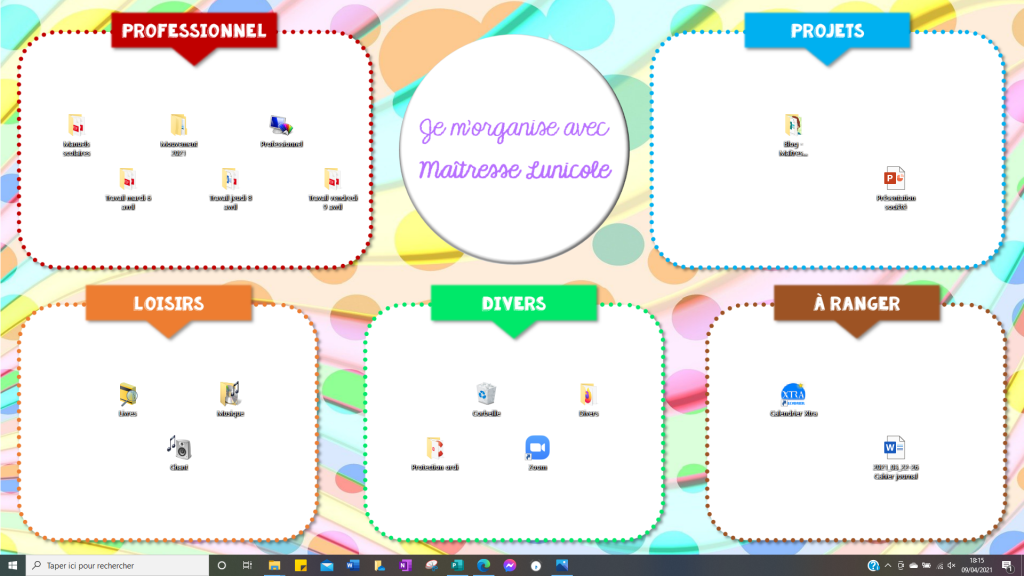Open the Calendrier Xtra shortcut
1024x576 pixels.
tap(793, 394)
